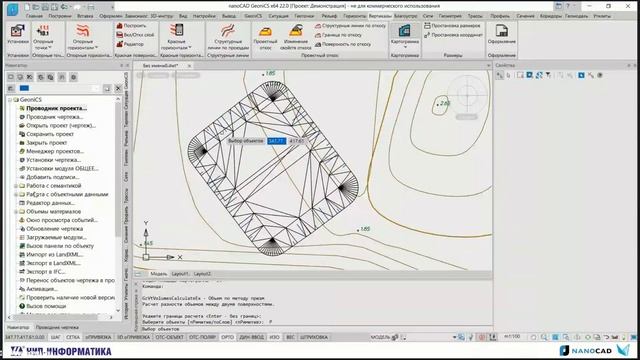
Task: Select Импорт из LandXML in navigator
Action: pyautogui.click(x=54, y=254)
